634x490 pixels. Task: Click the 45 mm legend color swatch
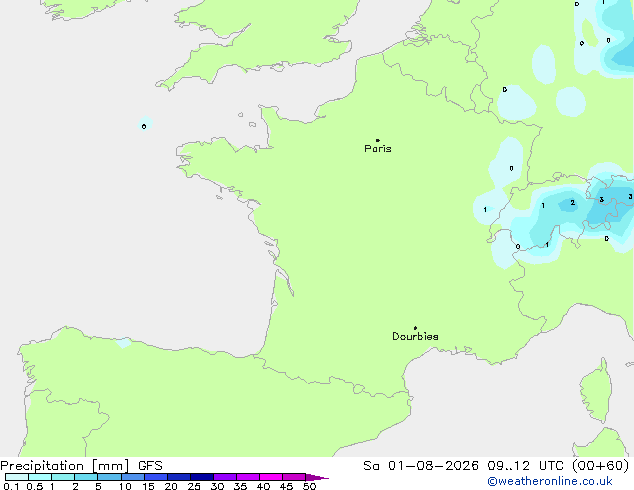pos(294,477)
